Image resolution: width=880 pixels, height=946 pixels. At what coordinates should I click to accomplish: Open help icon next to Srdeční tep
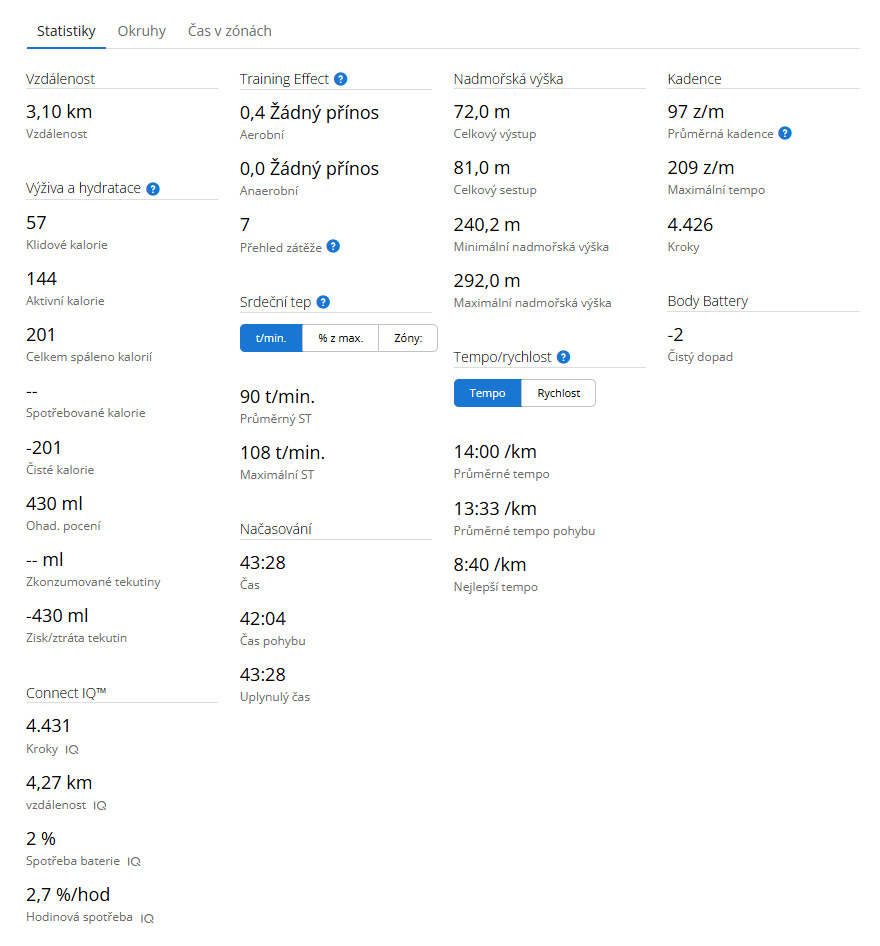pyautogui.click(x=323, y=302)
